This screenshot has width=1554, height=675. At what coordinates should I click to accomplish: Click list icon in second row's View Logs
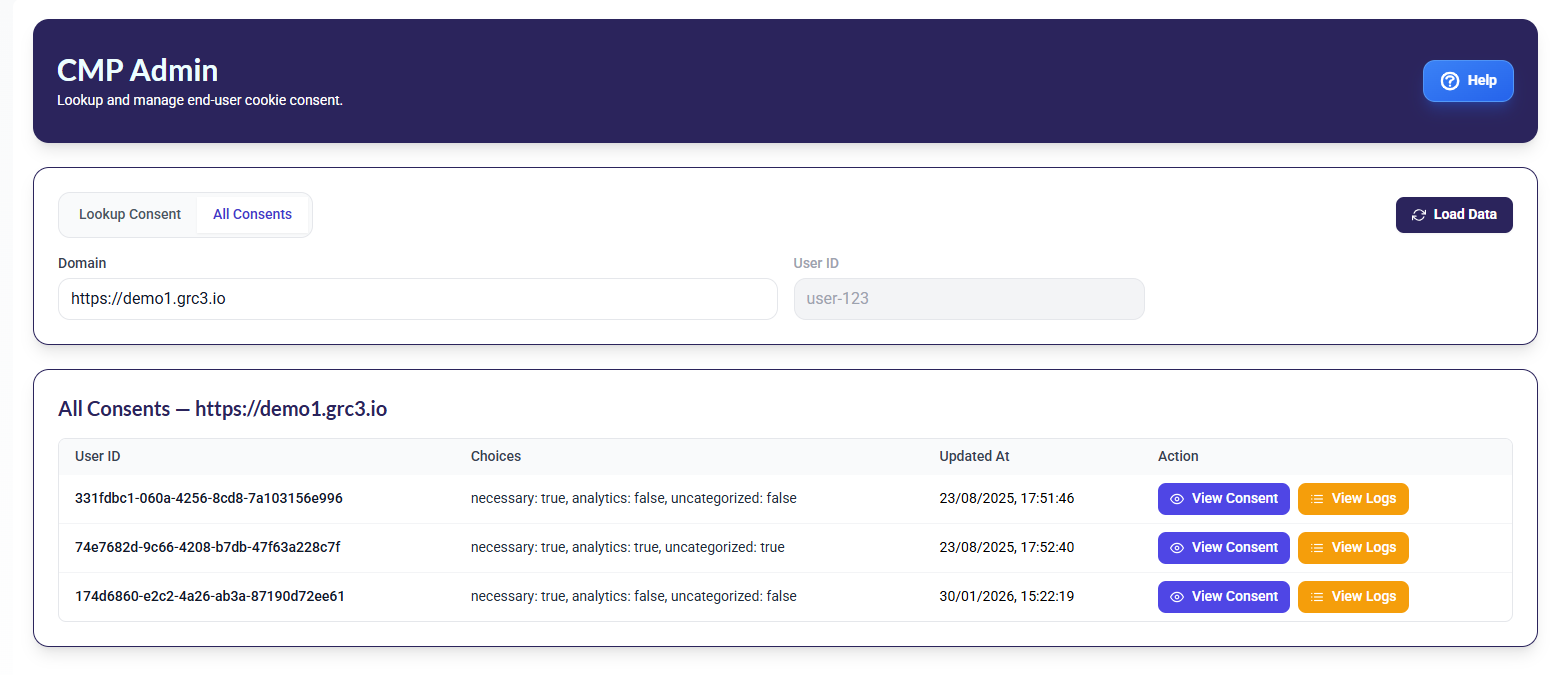(x=1317, y=548)
